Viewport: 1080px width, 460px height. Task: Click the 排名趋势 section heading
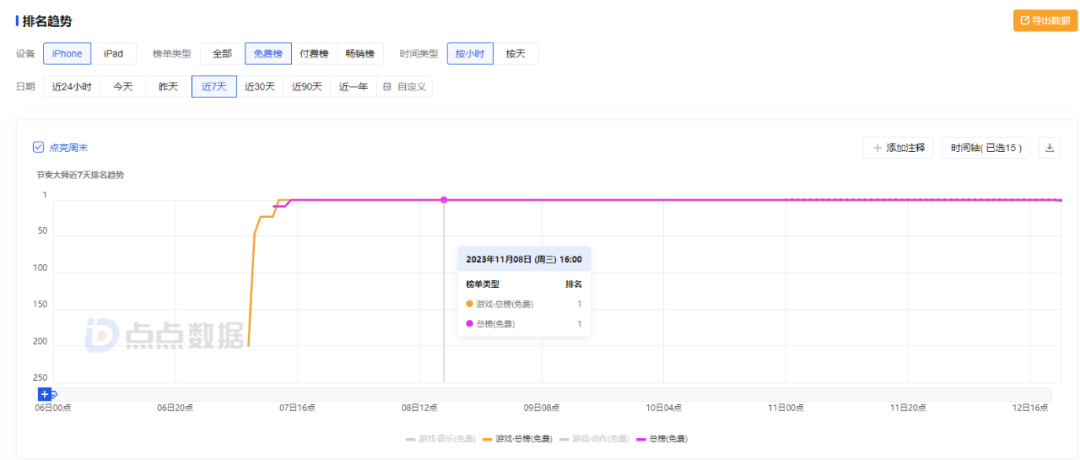47,21
